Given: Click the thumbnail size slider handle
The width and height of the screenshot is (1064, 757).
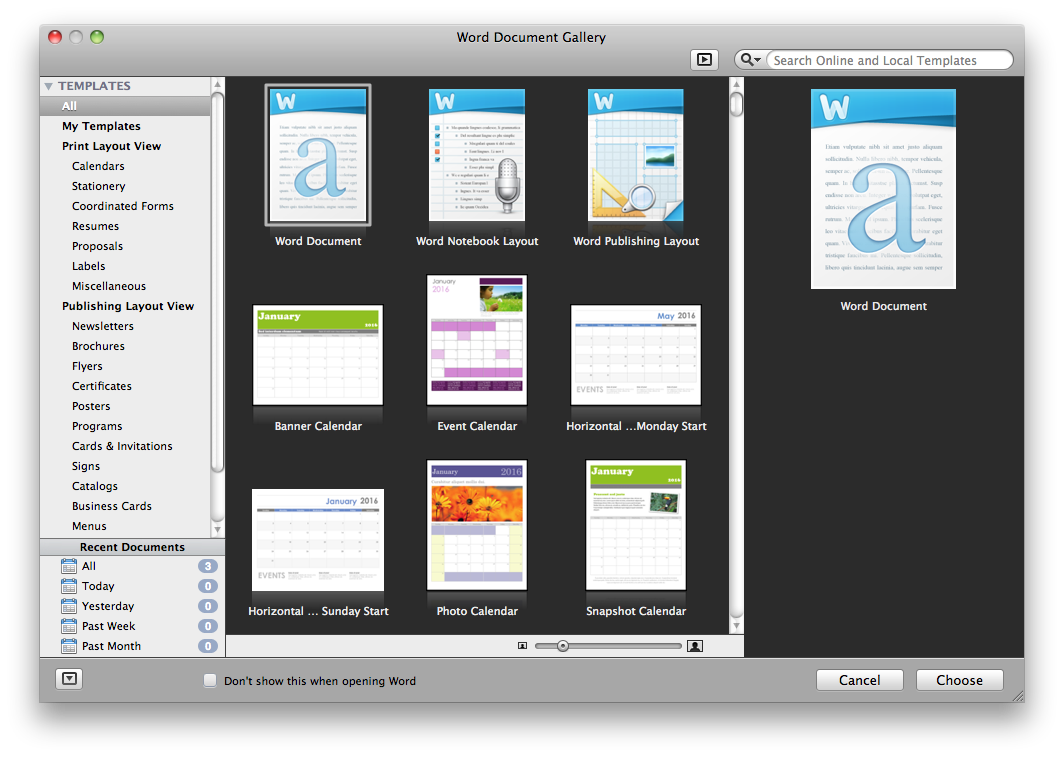Looking at the screenshot, I should (563, 646).
